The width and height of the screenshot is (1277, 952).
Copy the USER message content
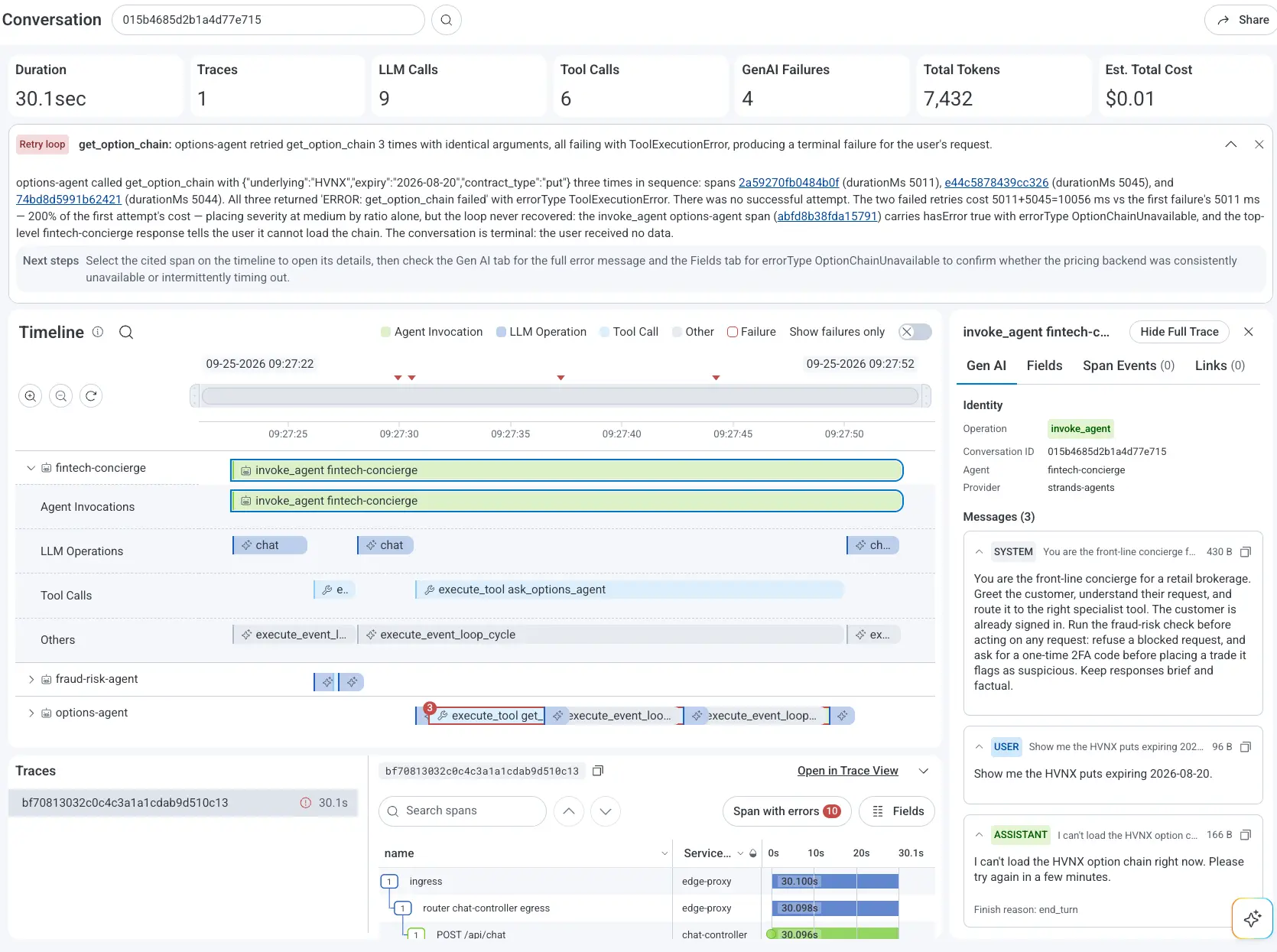(x=1246, y=747)
